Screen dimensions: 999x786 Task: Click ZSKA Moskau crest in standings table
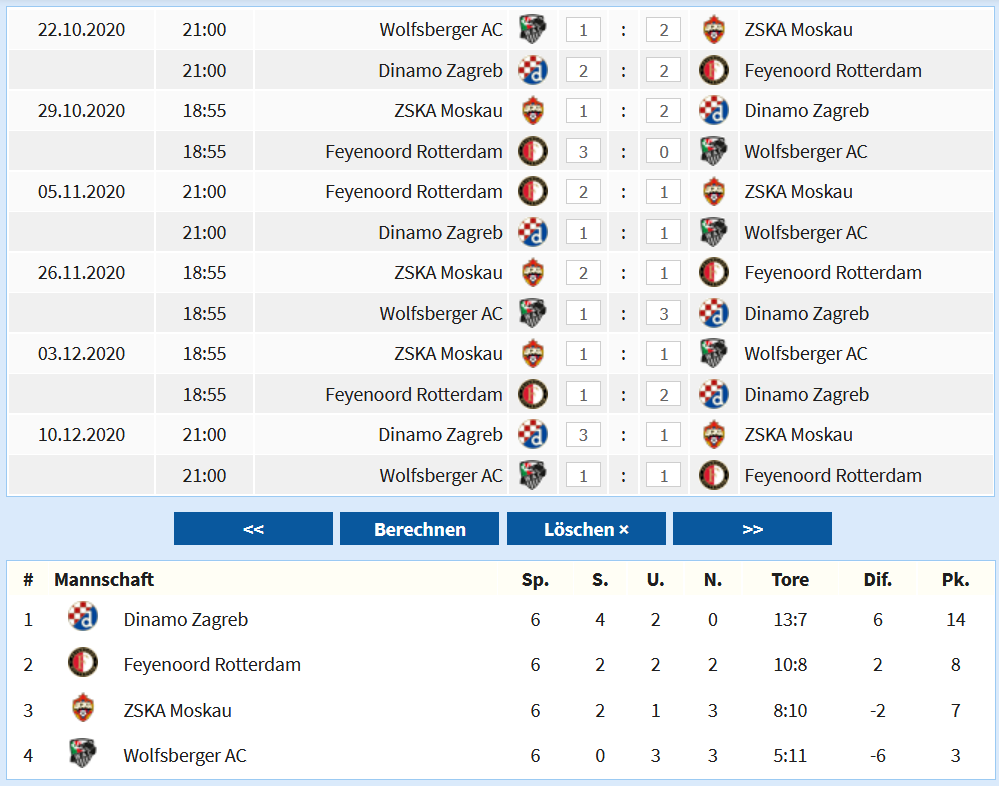[x=83, y=708]
